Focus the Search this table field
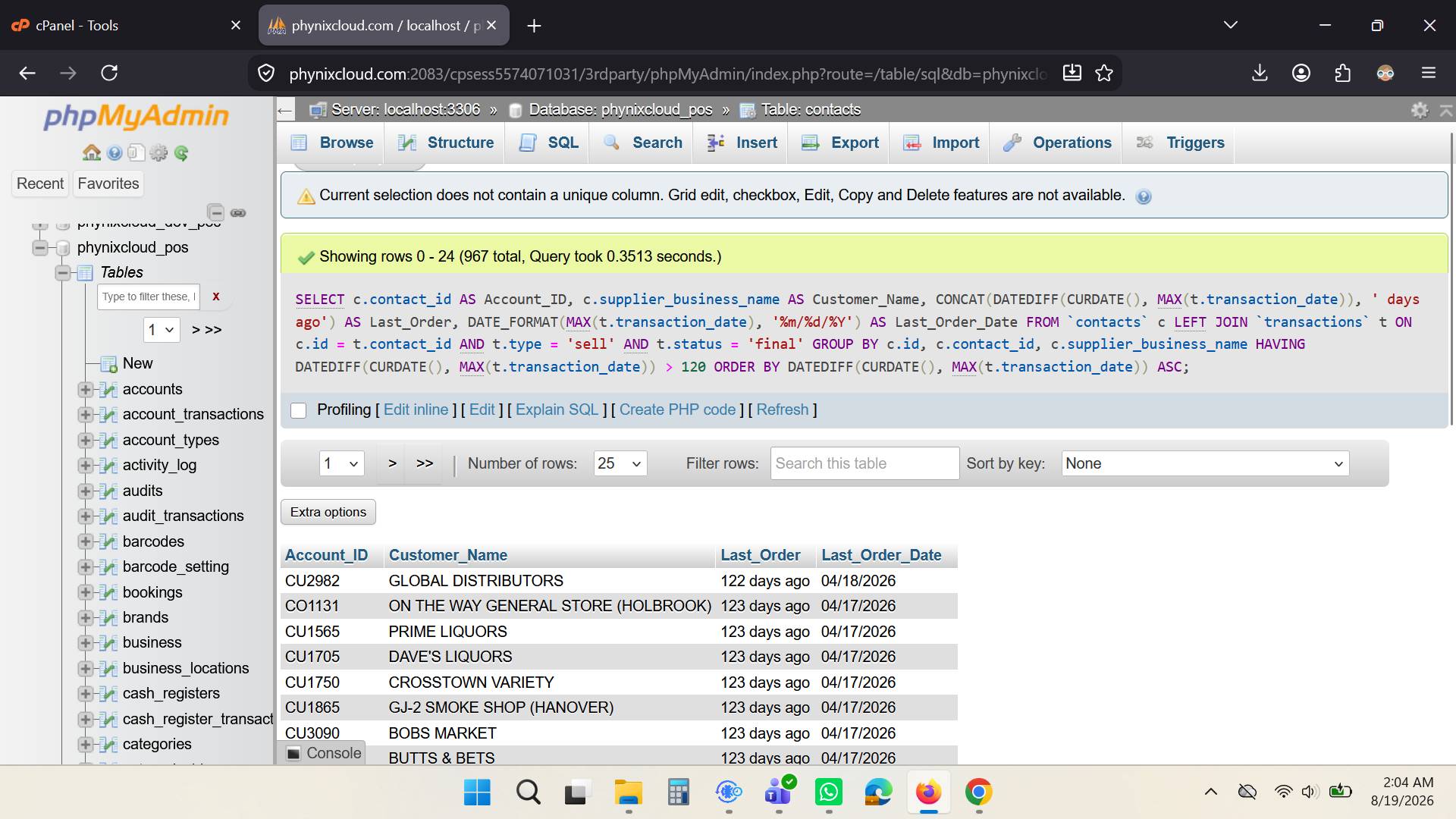The width and height of the screenshot is (1456, 819). coord(864,463)
